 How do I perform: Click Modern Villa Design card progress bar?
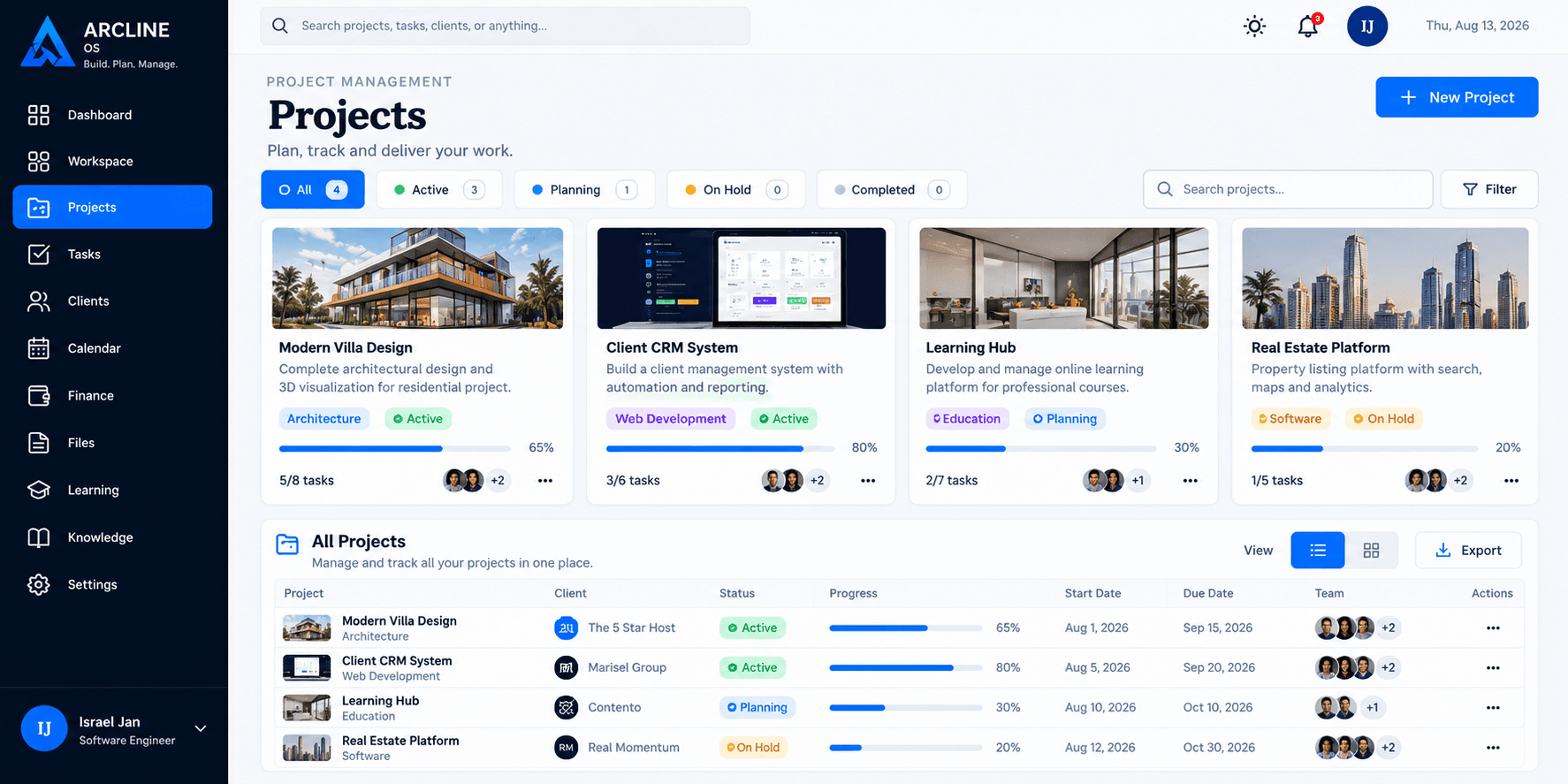tap(395, 449)
